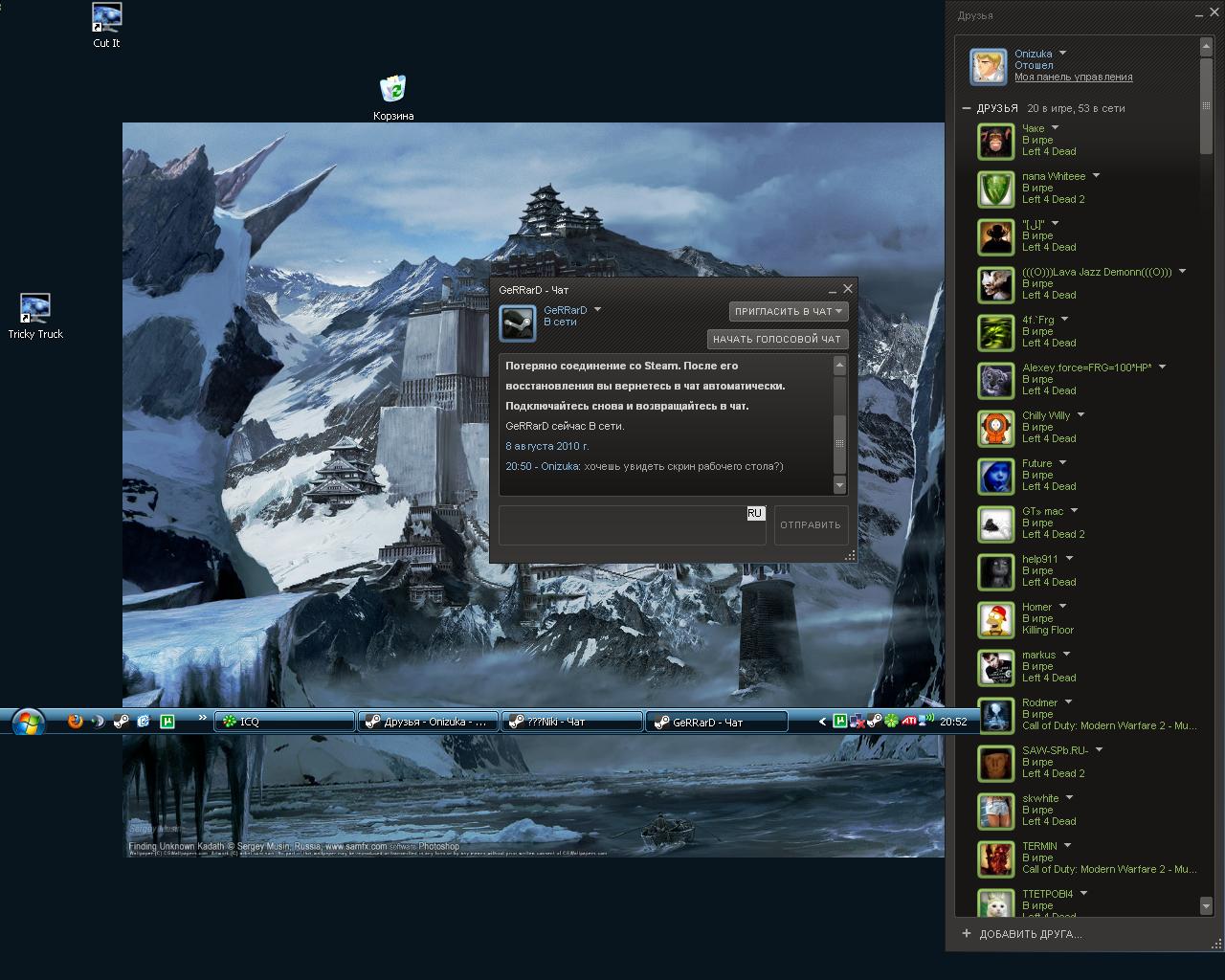
Task: Click the chat message input field
Action: click(x=622, y=525)
